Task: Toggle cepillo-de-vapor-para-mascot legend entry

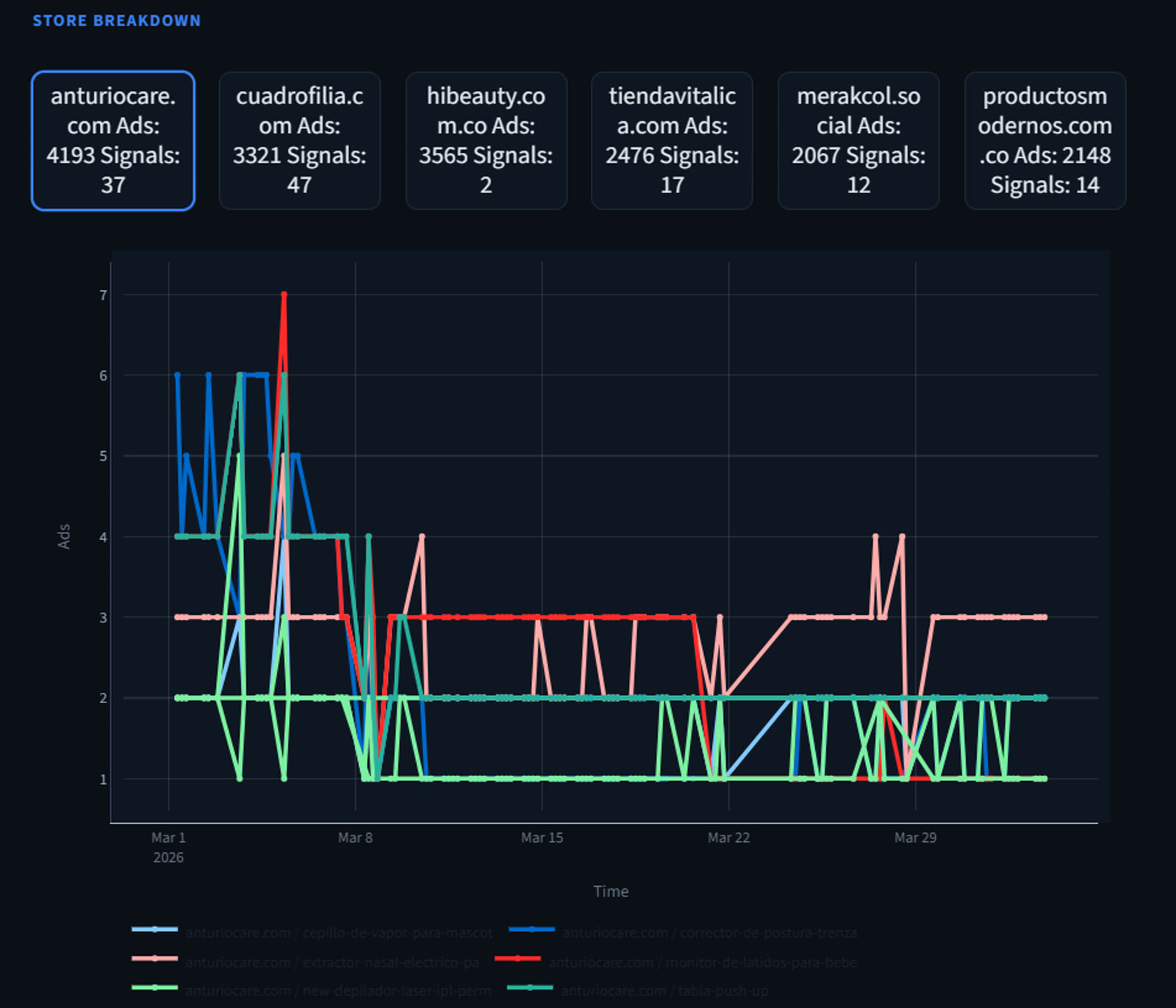Action: 338,932
